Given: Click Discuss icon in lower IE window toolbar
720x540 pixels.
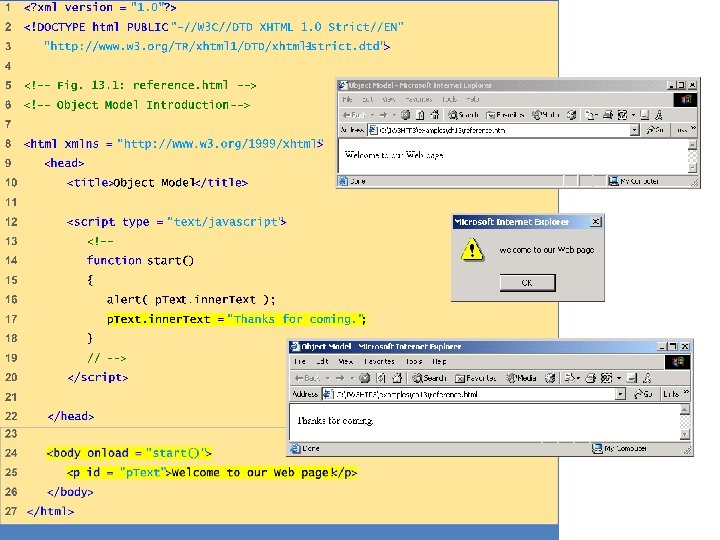Looking at the screenshot, I should click(632, 378).
